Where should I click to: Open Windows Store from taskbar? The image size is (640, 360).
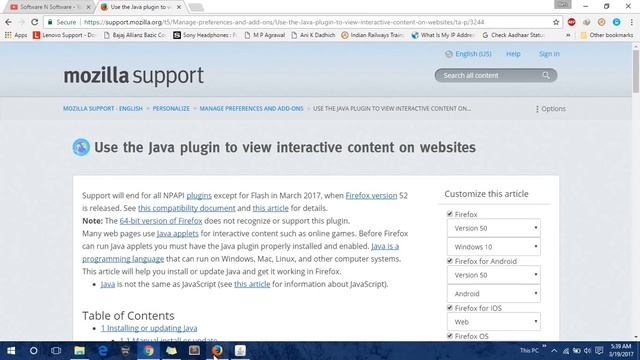pos(125,351)
